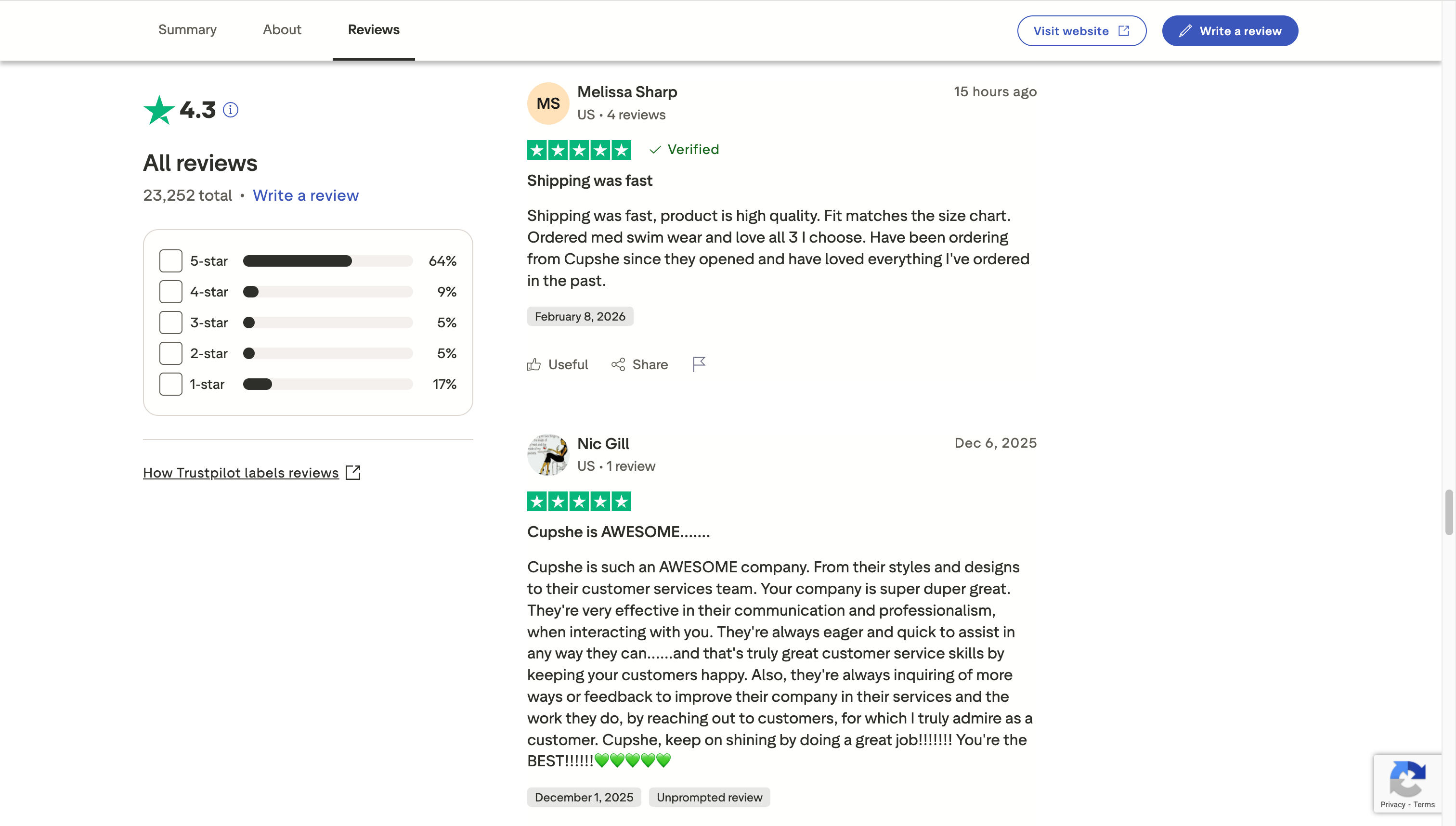Check the 3-star filter checkbox
The width and height of the screenshot is (1456, 826).
click(x=170, y=322)
